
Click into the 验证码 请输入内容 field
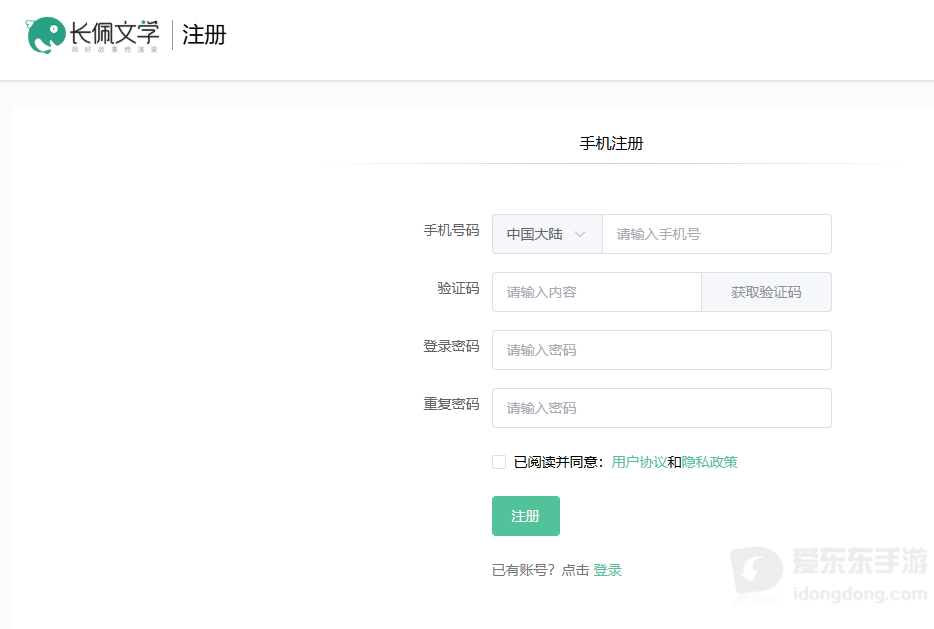pos(597,292)
